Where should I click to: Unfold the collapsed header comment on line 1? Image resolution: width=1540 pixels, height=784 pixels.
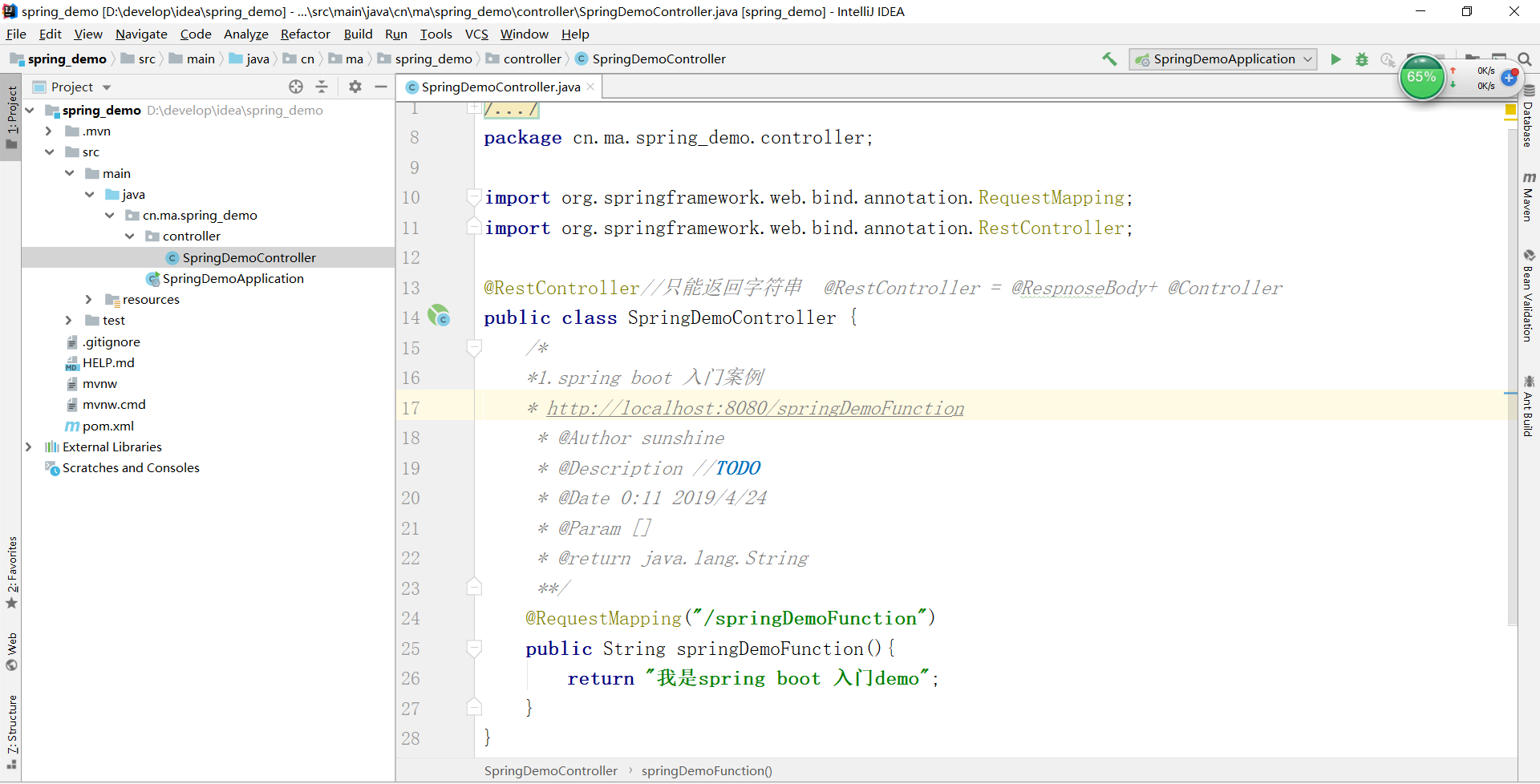[x=474, y=107]
